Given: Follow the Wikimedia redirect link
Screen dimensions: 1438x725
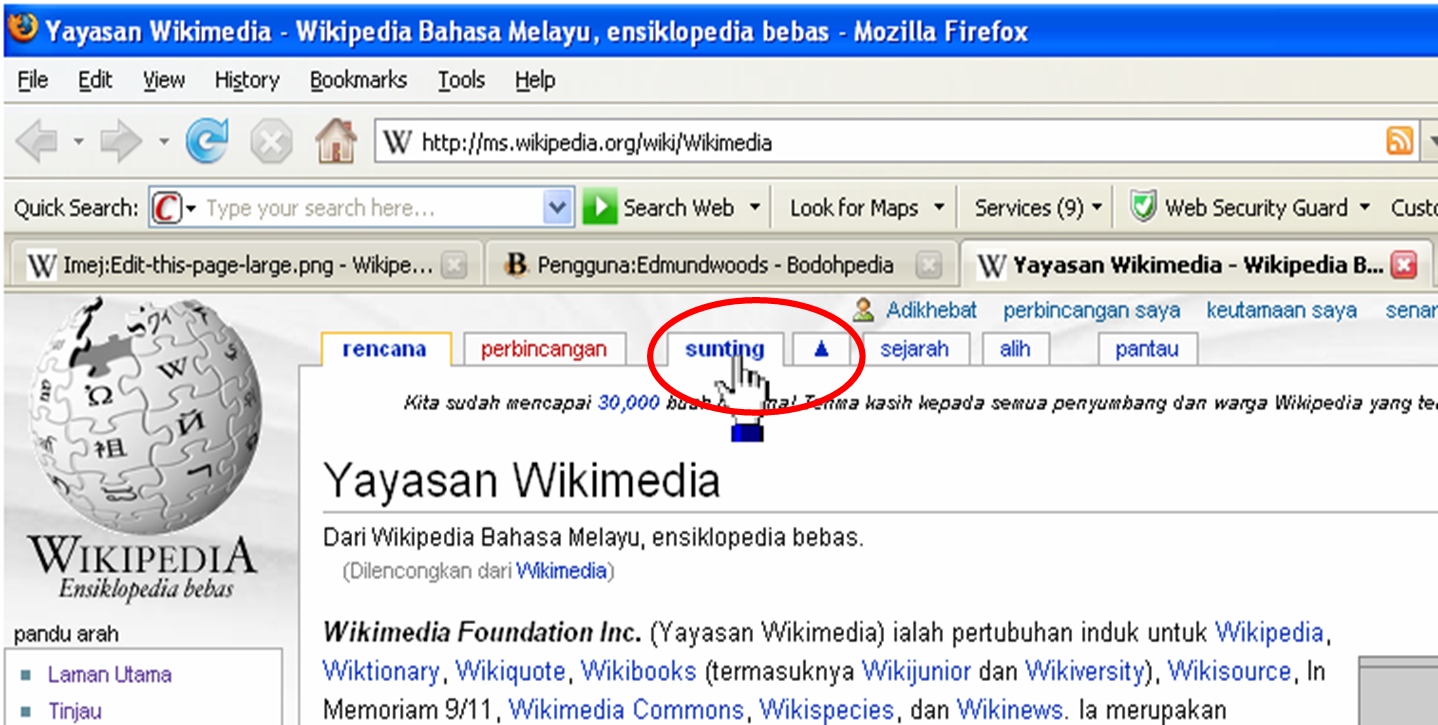Looking at the screenshot, I should click(x=562, y=571).
